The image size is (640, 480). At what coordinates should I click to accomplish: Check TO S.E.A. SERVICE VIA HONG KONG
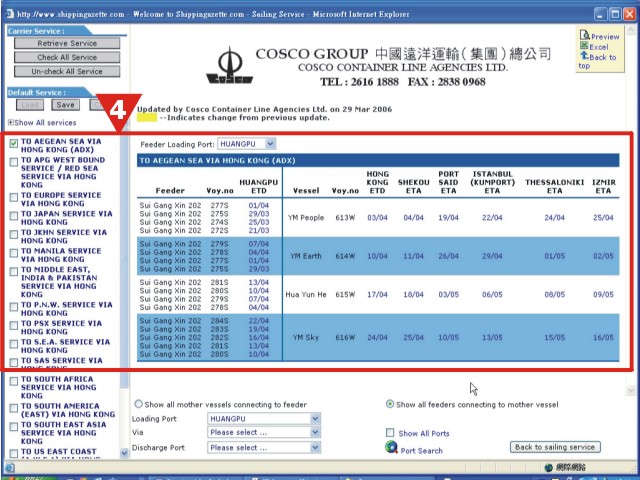[x=14, y=344]
